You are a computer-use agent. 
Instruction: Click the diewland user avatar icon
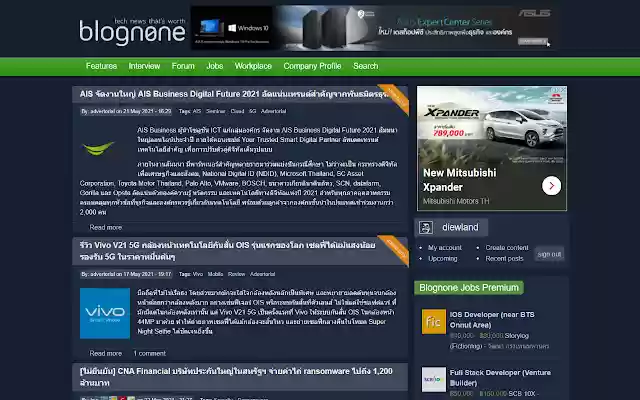click(x=426, y=227)
